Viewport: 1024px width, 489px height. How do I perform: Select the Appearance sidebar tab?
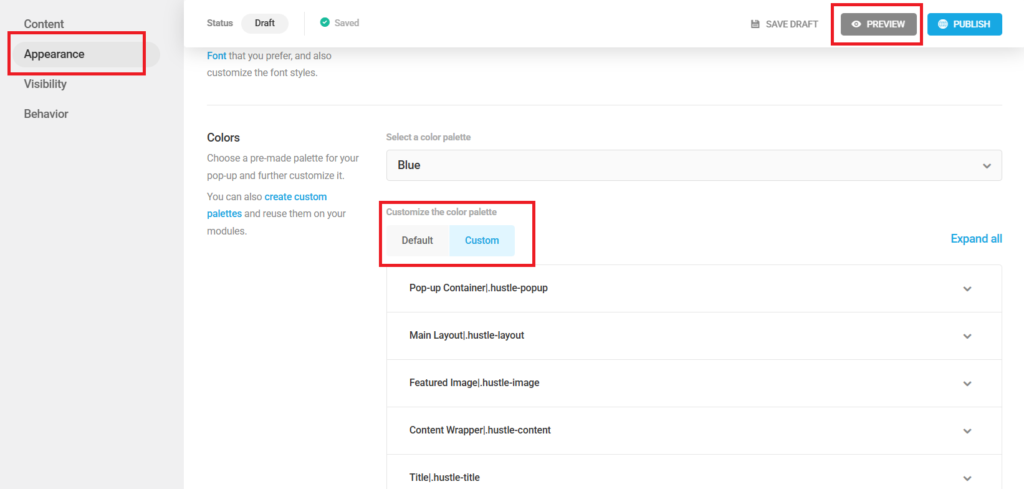[x=86, y=54]
